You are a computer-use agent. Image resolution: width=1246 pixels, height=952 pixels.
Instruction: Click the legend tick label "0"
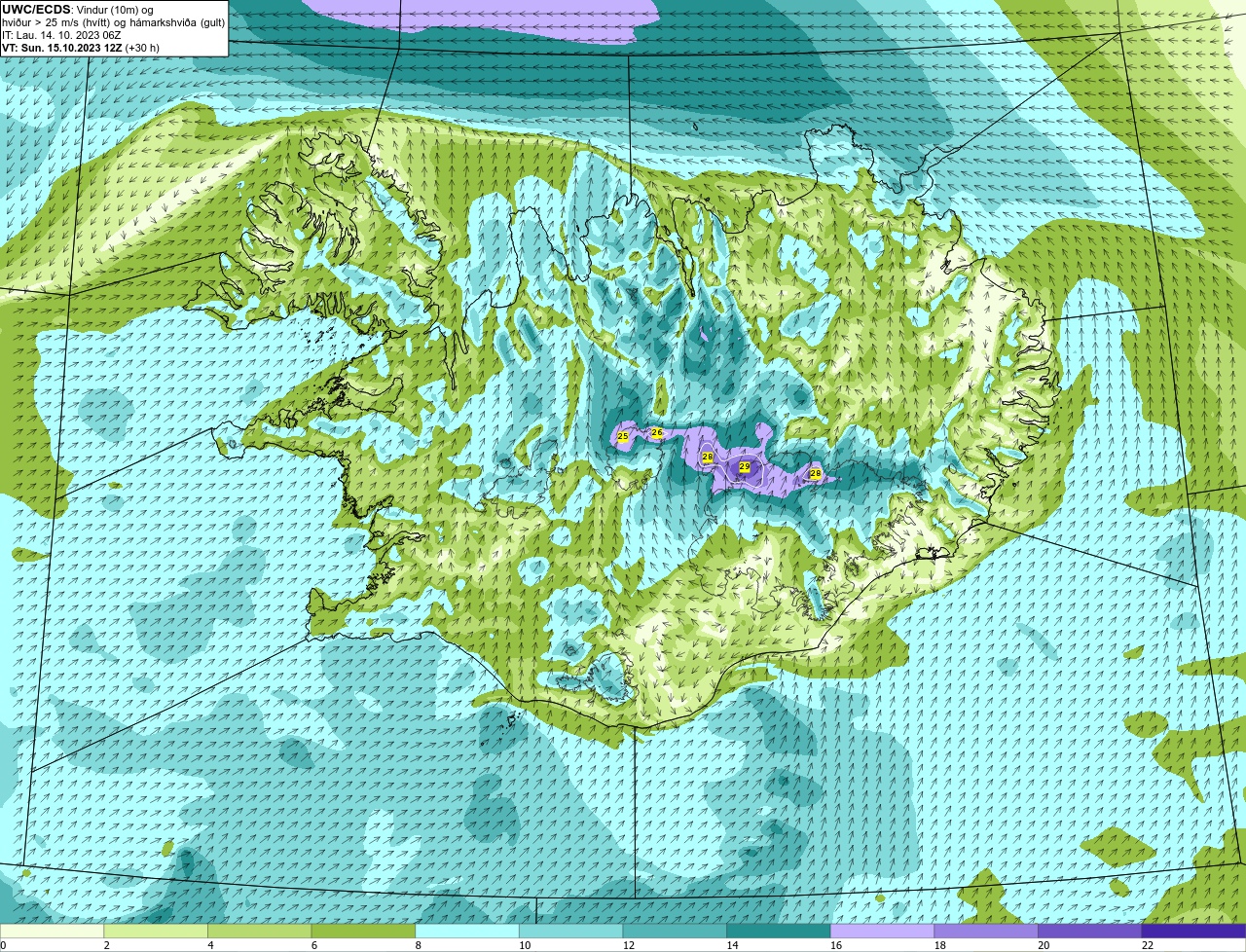(x=3, y=945)
